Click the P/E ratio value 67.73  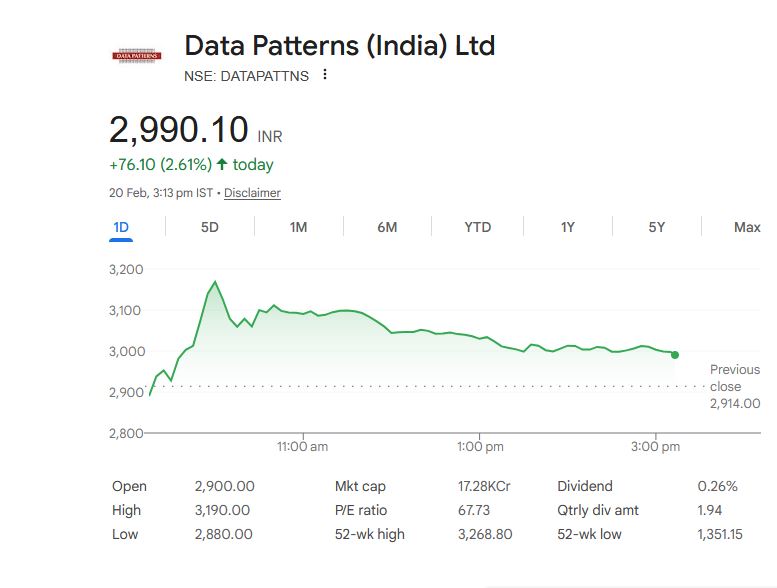(x=474, y=510)
